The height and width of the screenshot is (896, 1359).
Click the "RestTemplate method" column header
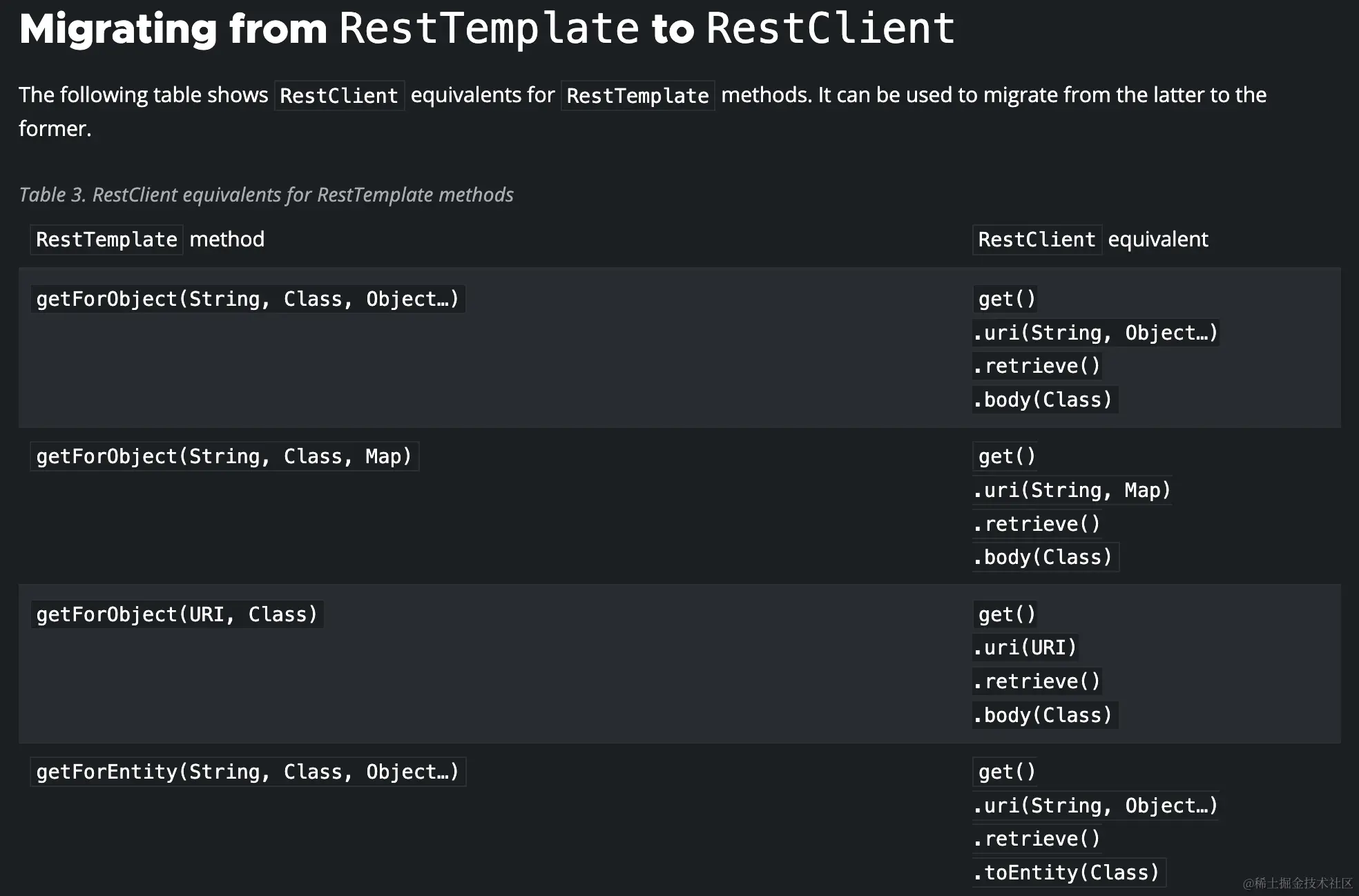(150, 240)
